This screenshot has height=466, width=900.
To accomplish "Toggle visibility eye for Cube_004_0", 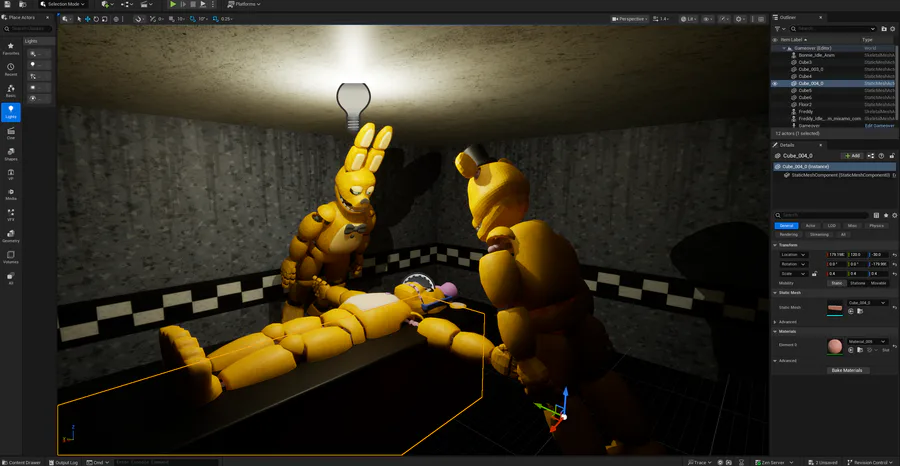I will (774, 83).
